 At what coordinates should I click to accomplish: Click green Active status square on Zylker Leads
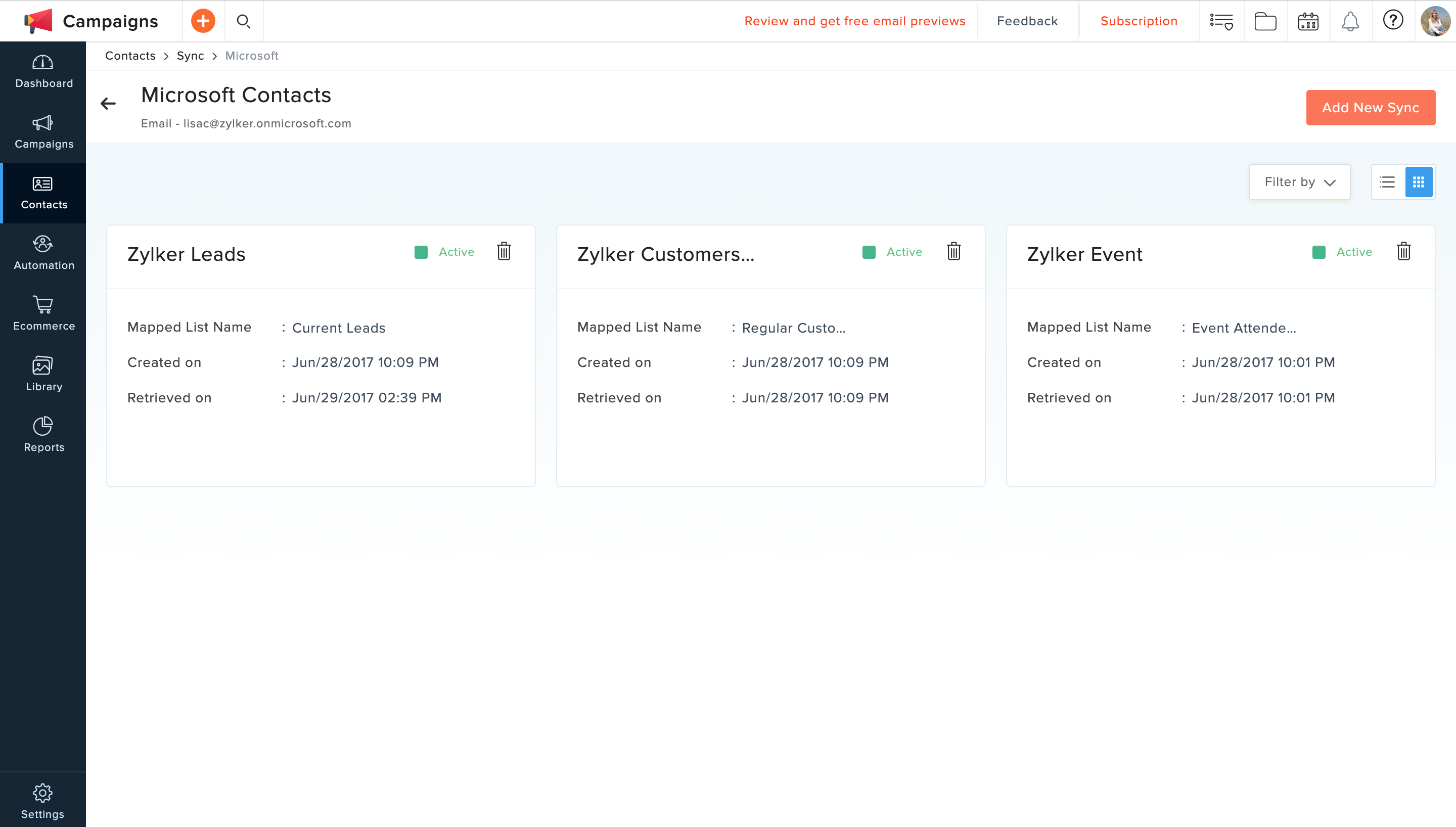click(421, 252)
